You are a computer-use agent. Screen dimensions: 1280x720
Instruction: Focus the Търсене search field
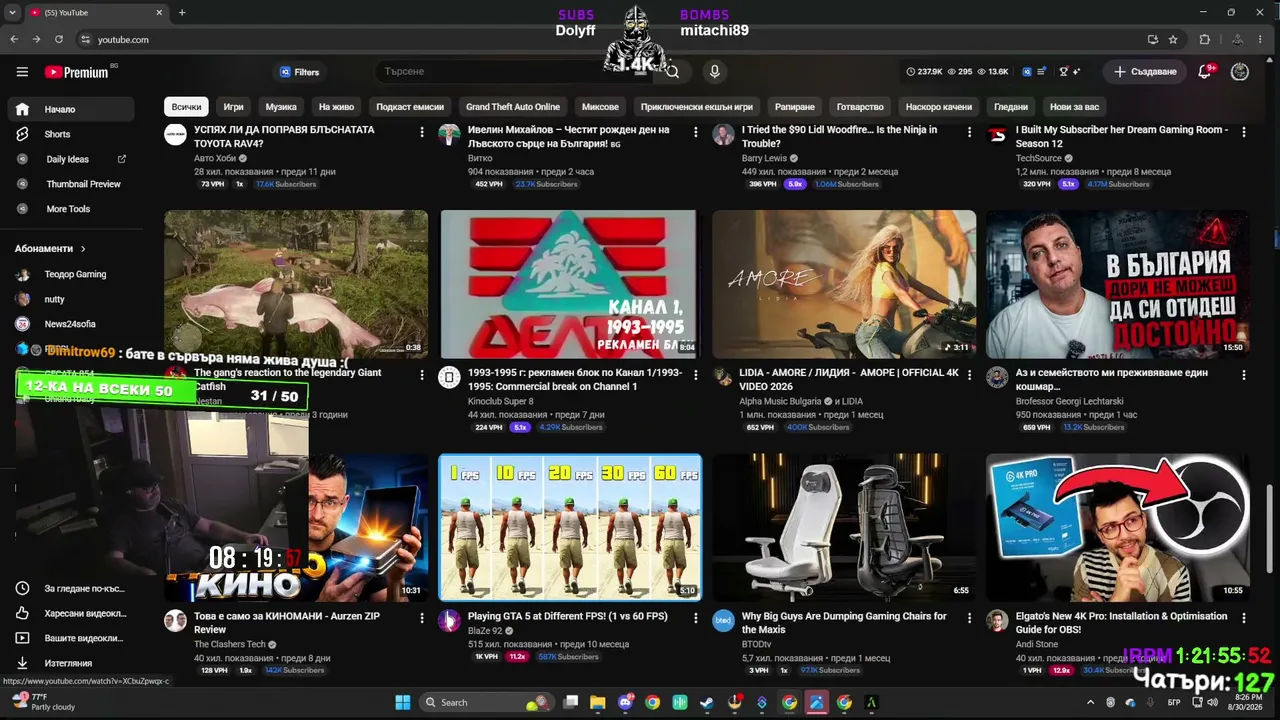[515, 72]
